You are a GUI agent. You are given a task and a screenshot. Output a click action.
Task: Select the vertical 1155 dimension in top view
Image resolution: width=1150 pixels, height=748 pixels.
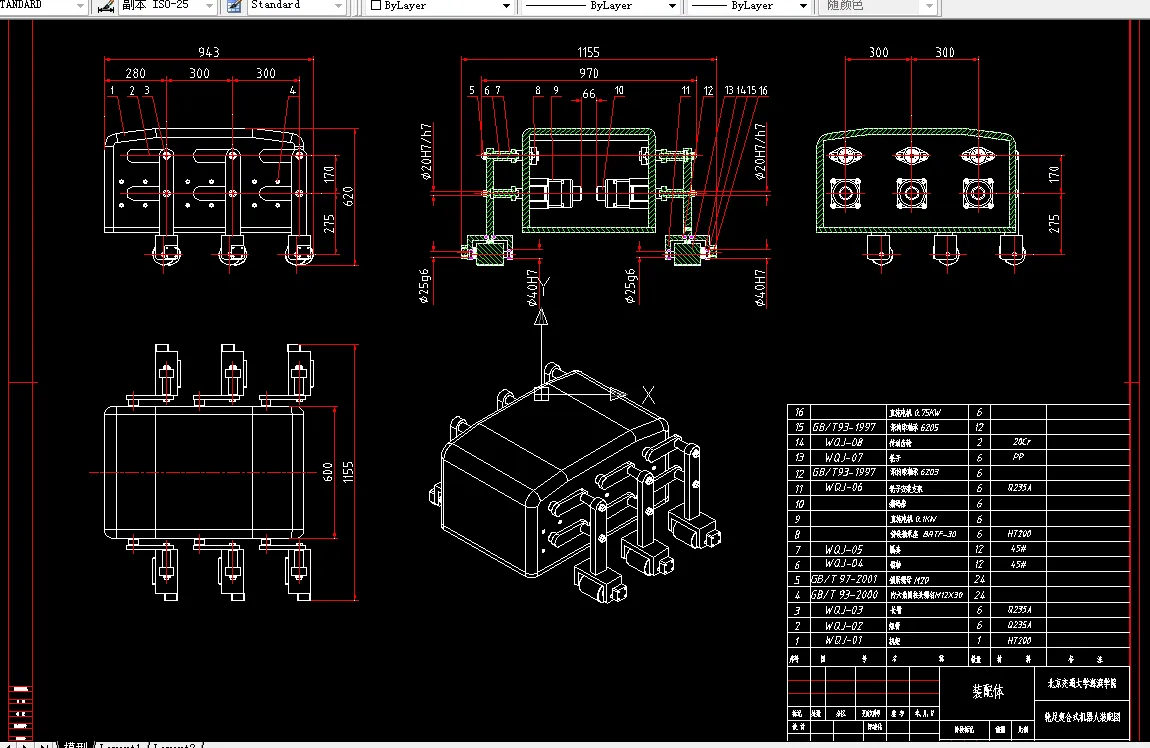click(348, 472)
